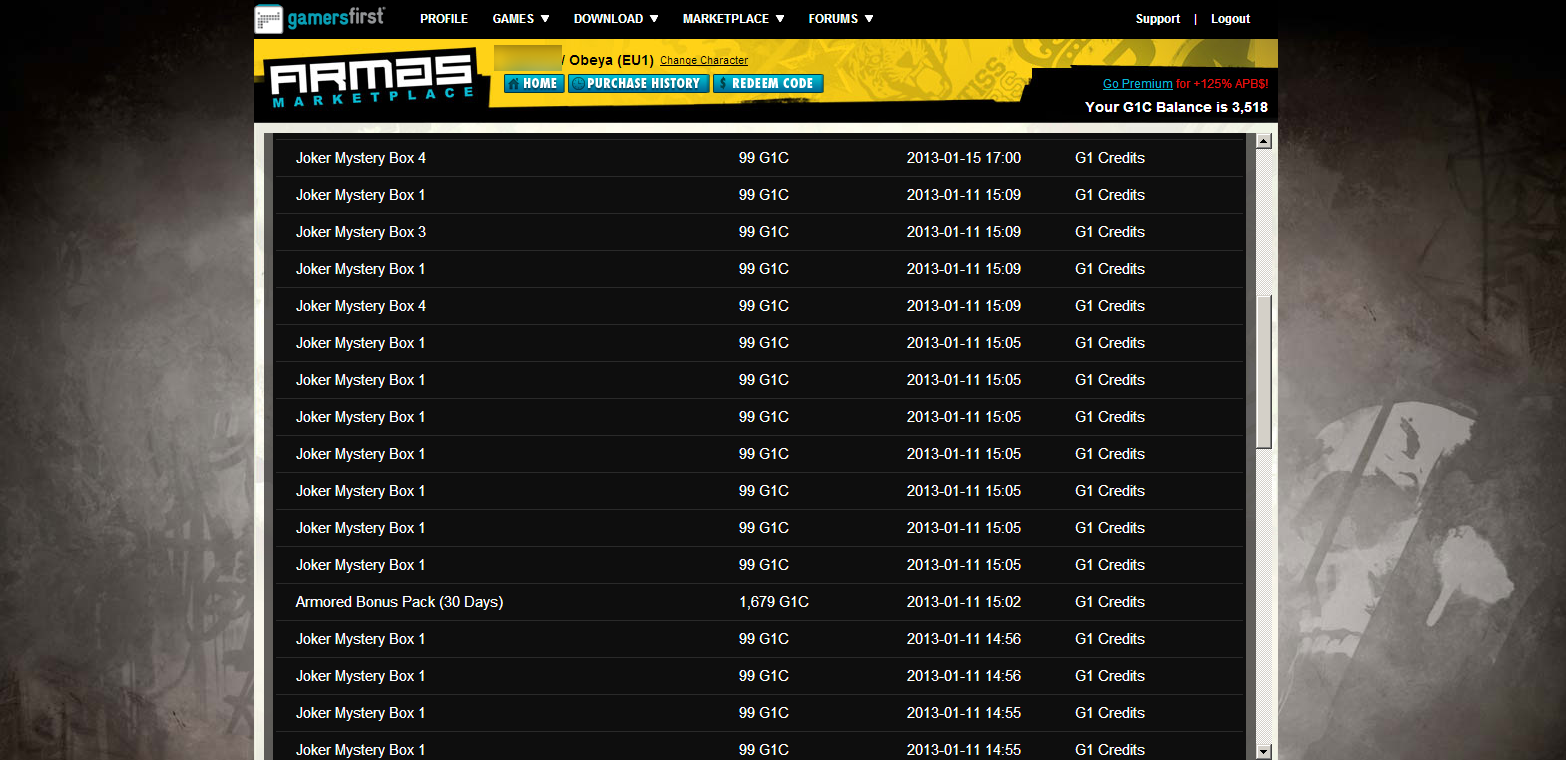Click the GamersFirst logo
Image resolution: width=1566 pixels, height=760 pixels.
(319, 18)
